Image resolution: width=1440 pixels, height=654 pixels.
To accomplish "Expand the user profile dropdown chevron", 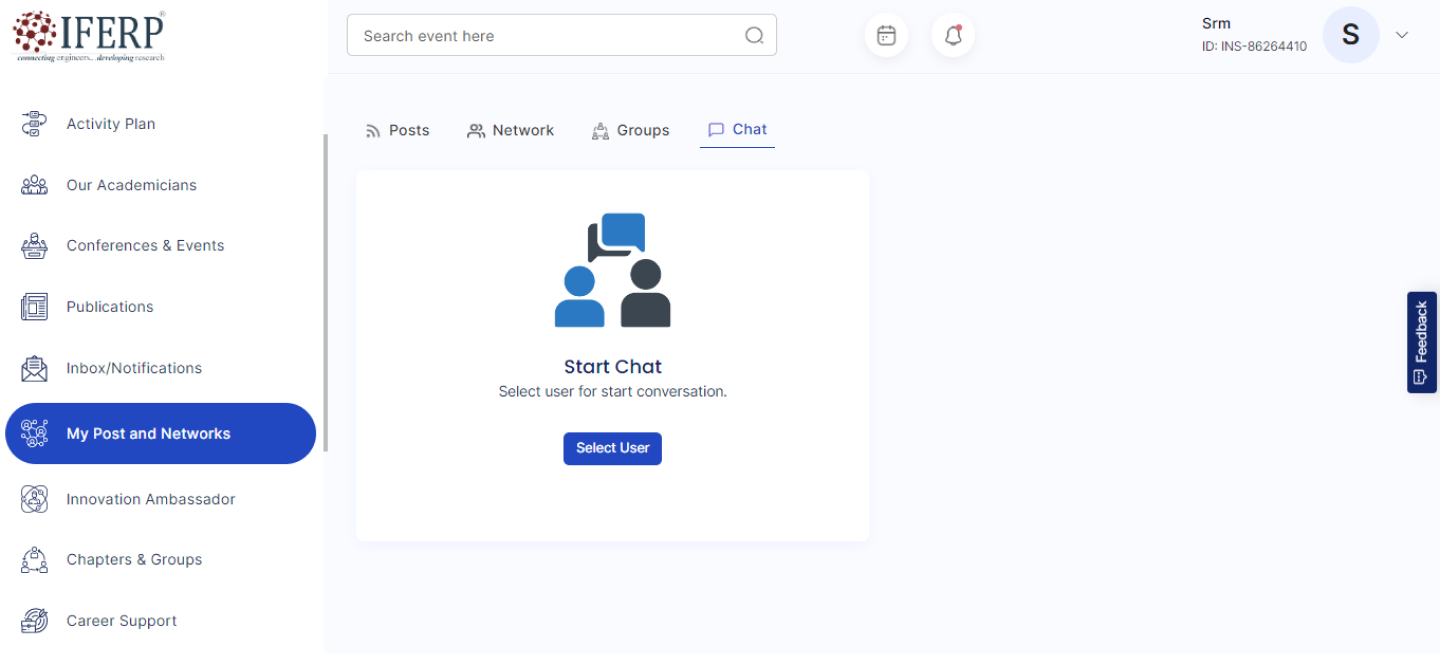I will click(x=1402, y=35).
